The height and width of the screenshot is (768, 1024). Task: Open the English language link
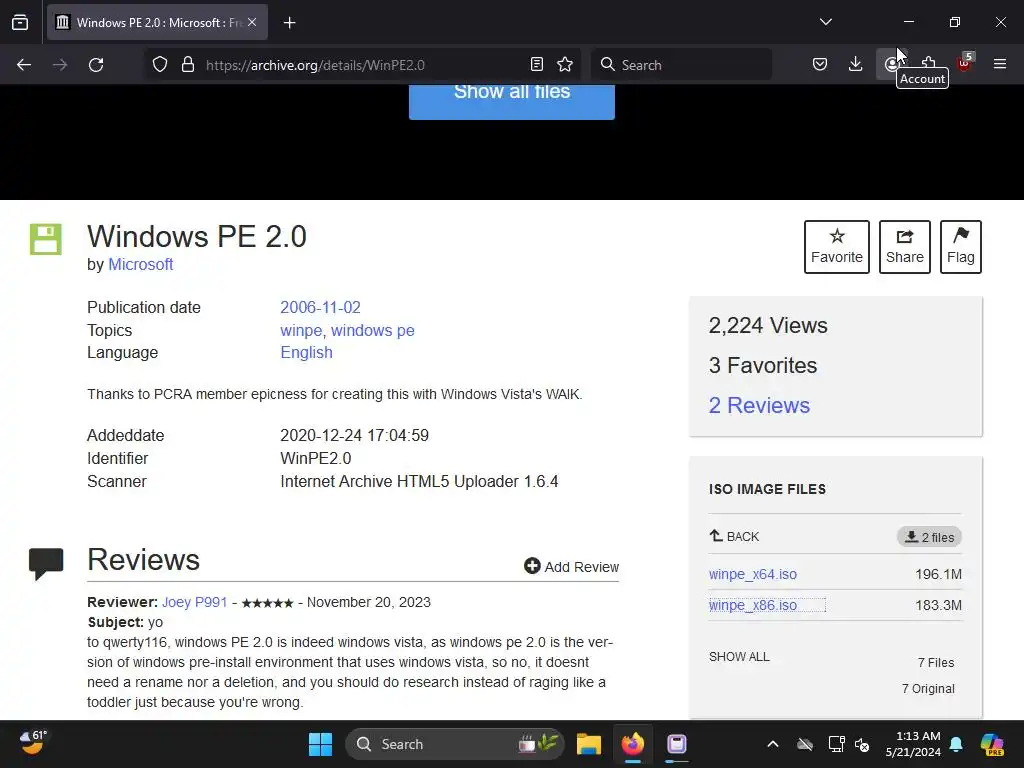pos(306,353)
